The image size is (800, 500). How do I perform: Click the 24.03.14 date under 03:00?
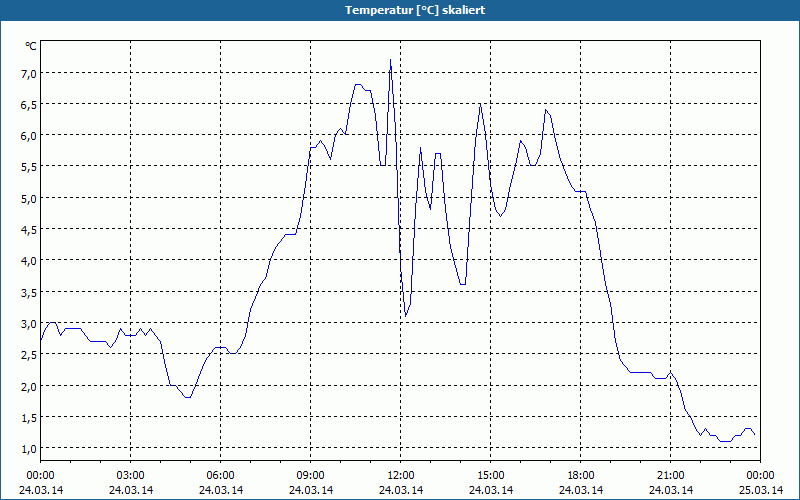coord(131,490)
